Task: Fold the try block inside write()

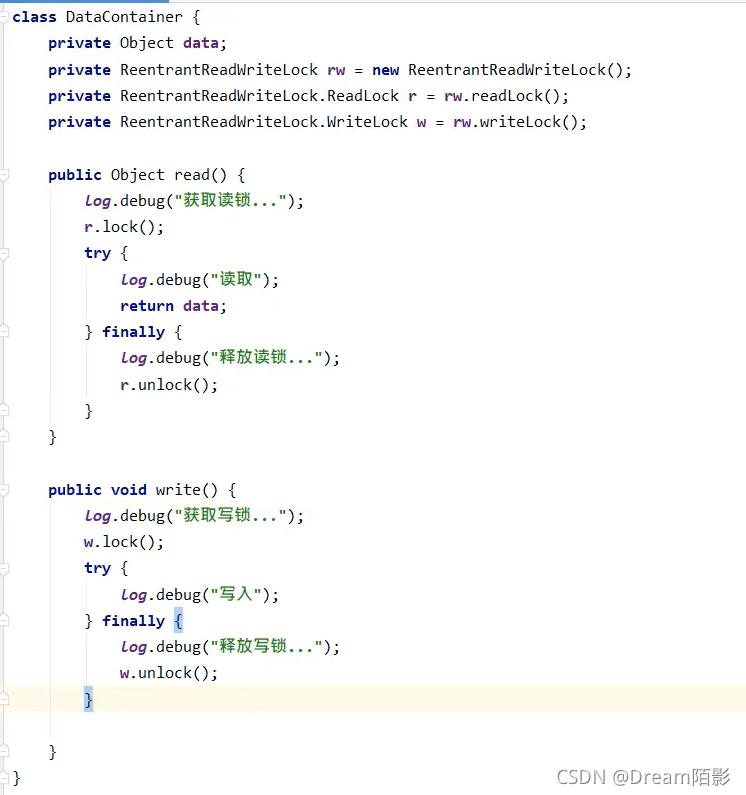Action: [4, 569]
